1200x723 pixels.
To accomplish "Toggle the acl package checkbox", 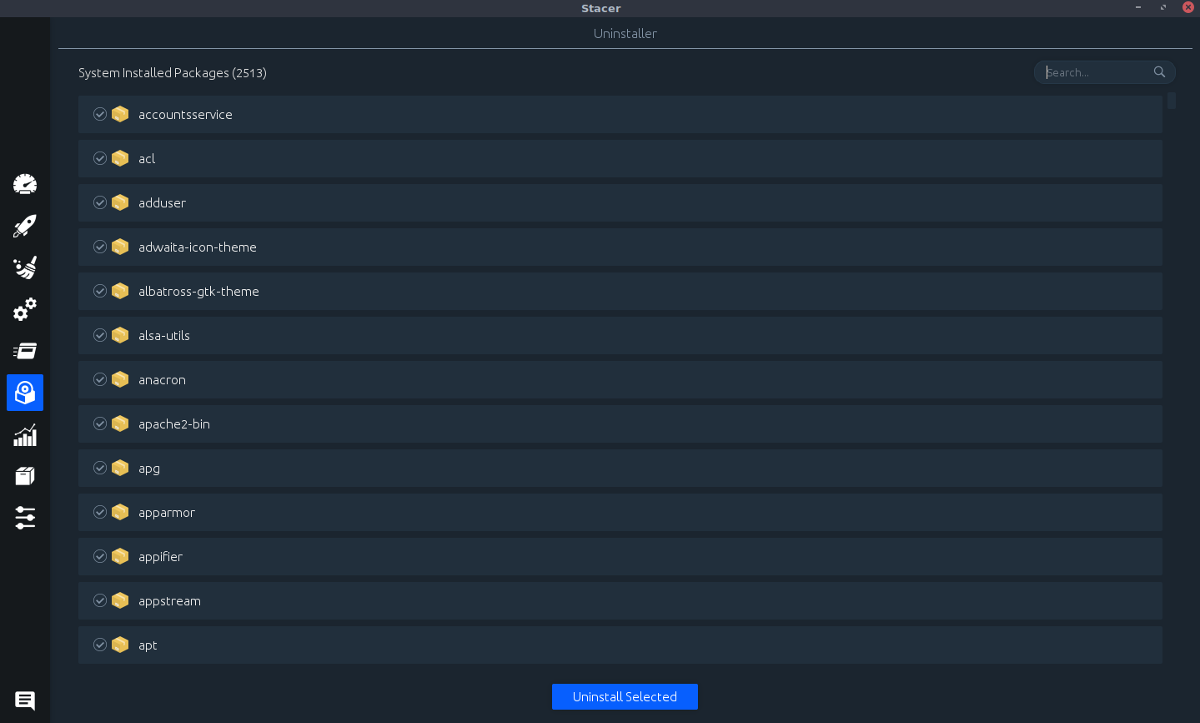I will [x=100, y=158].
